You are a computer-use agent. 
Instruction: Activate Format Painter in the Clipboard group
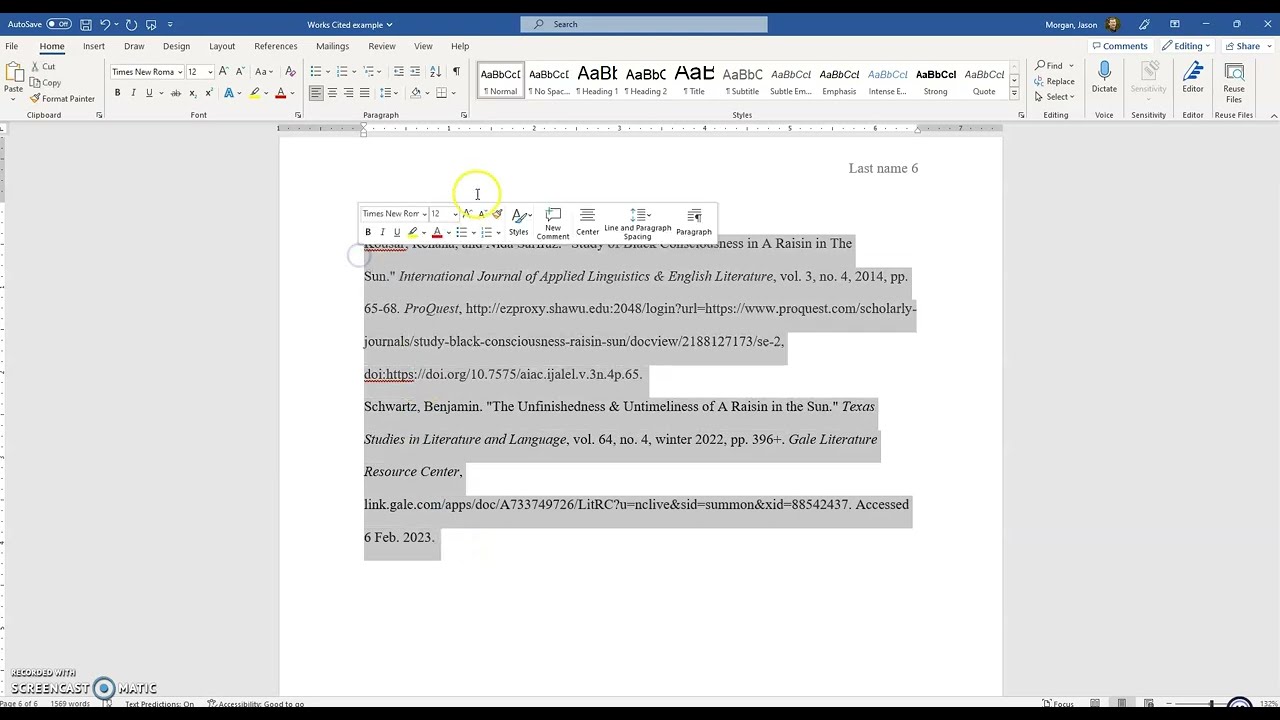(62, 99)
